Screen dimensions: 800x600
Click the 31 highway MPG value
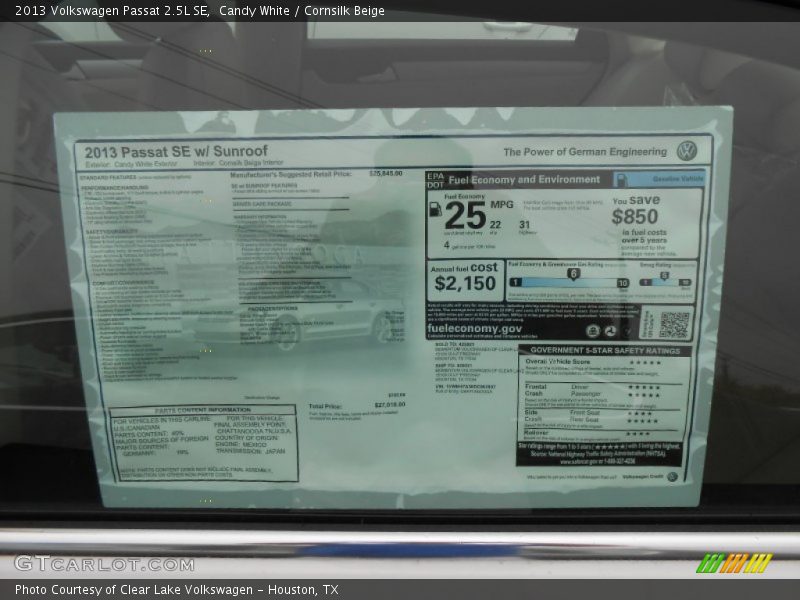coord(524,224)
